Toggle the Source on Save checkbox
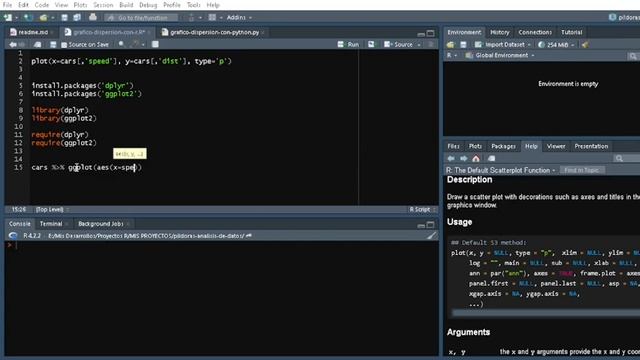This screenshot has width=640, height=360. [64, 45]
